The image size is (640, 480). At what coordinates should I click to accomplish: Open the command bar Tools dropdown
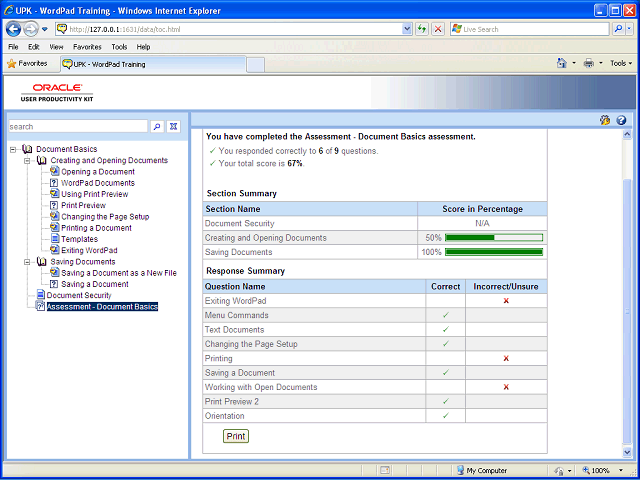click(x=621, y=63)
